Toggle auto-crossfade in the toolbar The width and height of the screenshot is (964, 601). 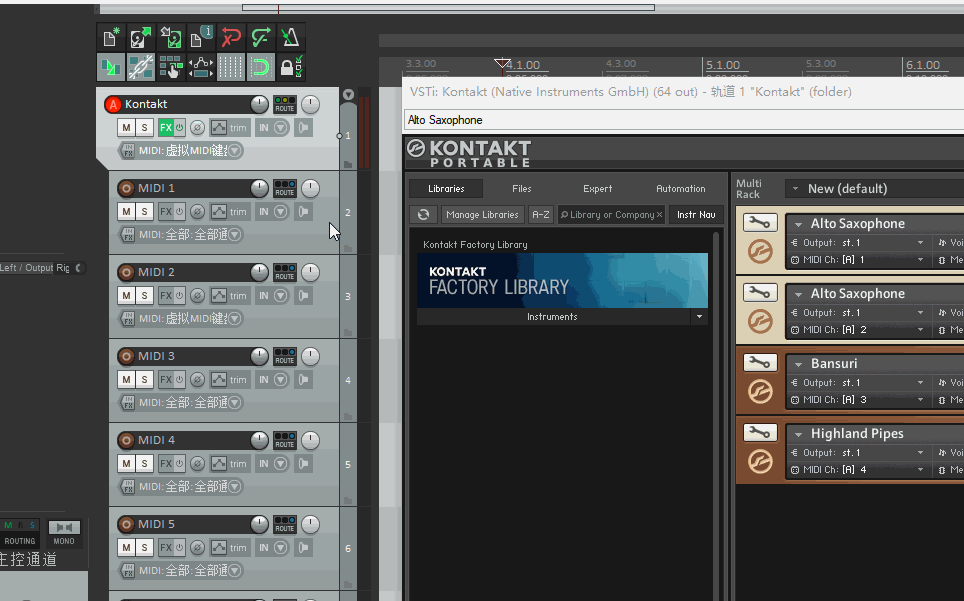coord(111,67)
